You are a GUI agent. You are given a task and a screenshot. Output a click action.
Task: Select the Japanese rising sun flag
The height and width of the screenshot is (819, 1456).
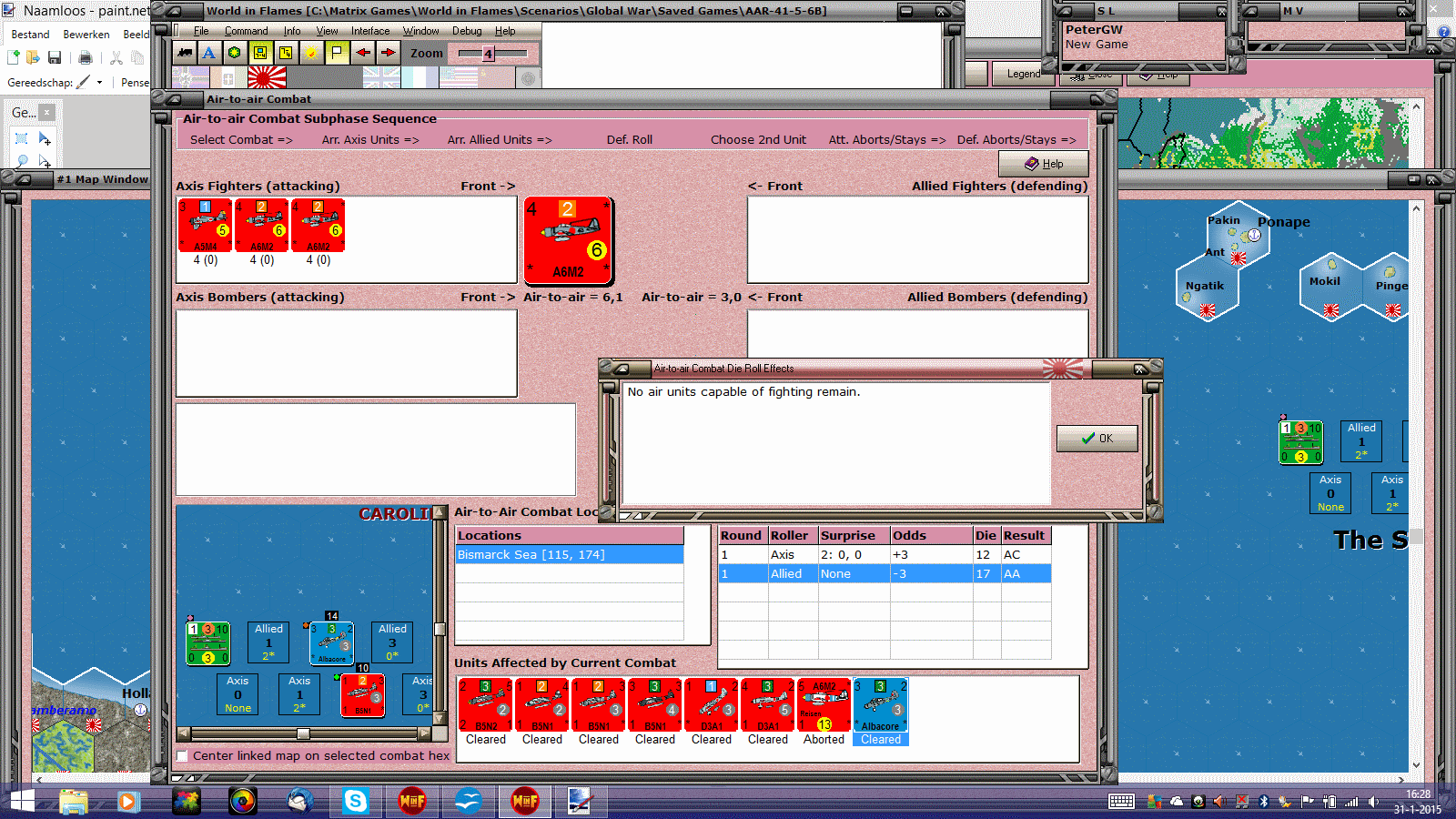pos(267,77)
